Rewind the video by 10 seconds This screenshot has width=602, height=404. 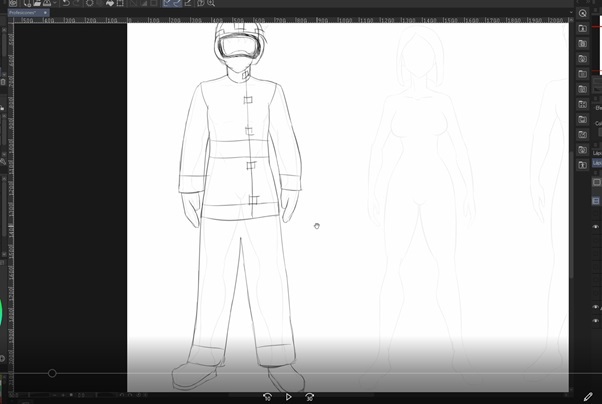coord(268,397)
